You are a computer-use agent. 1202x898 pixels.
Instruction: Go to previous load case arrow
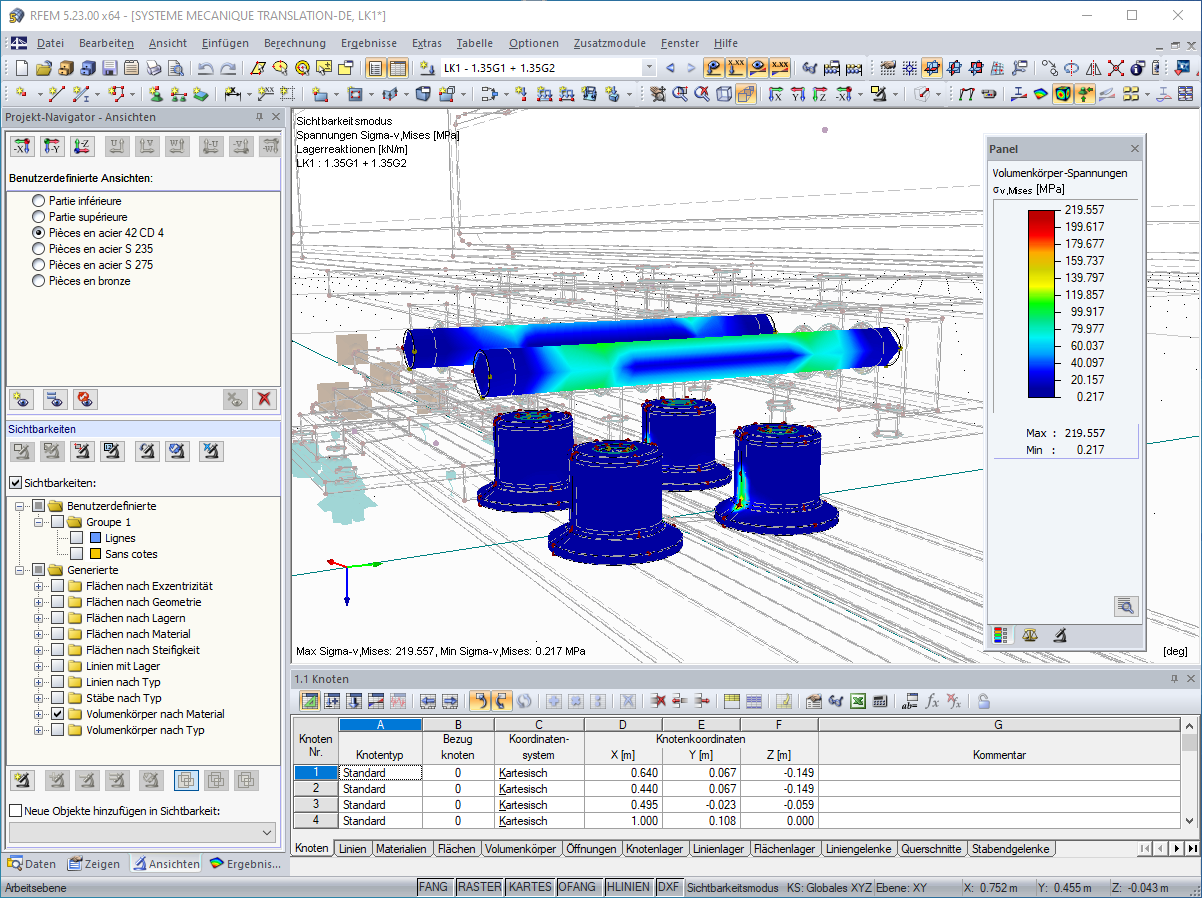tap(670, 68)
